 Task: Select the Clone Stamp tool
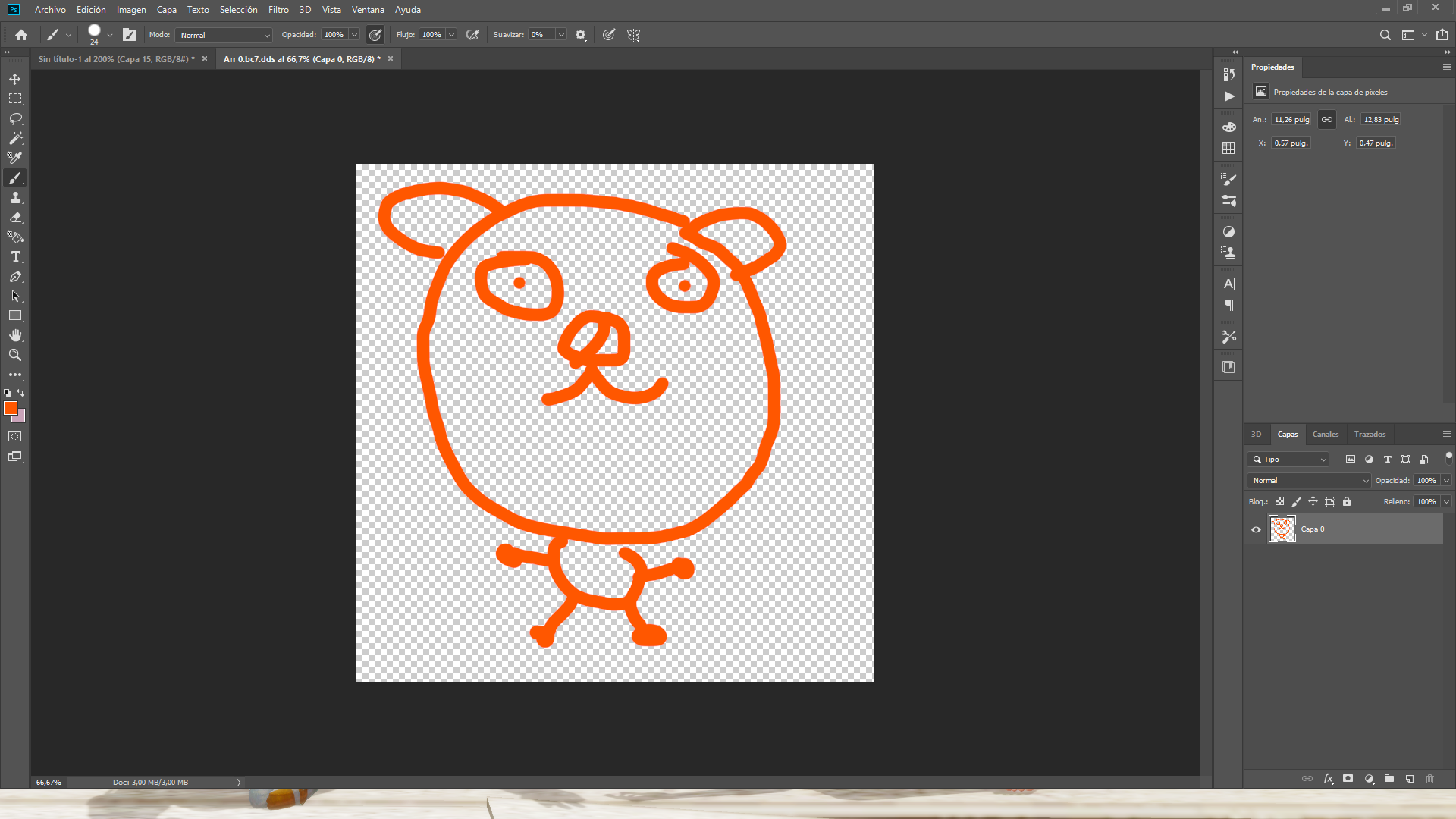(x=15, y=197)
